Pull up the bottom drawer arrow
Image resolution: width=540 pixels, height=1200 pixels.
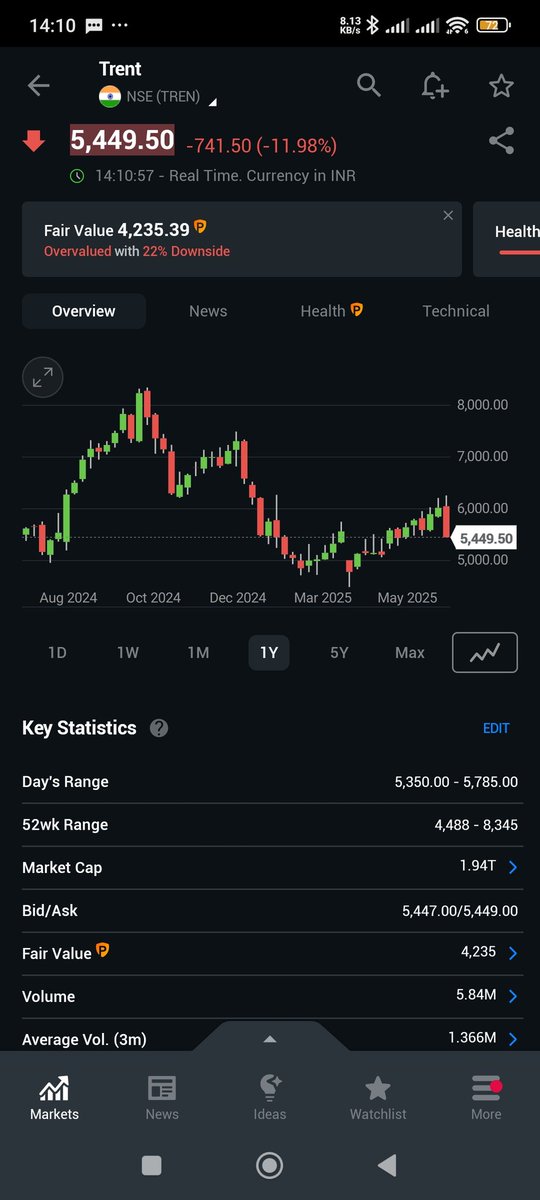tap(270, 1039)
